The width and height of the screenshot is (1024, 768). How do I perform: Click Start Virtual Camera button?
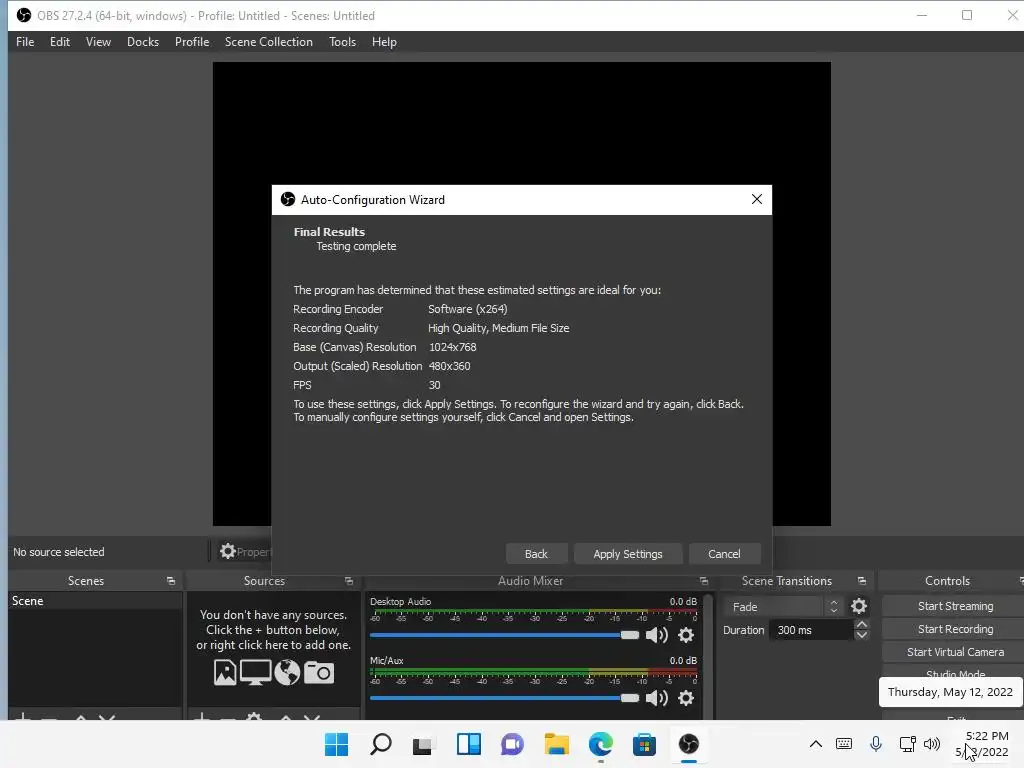(955, 652)
